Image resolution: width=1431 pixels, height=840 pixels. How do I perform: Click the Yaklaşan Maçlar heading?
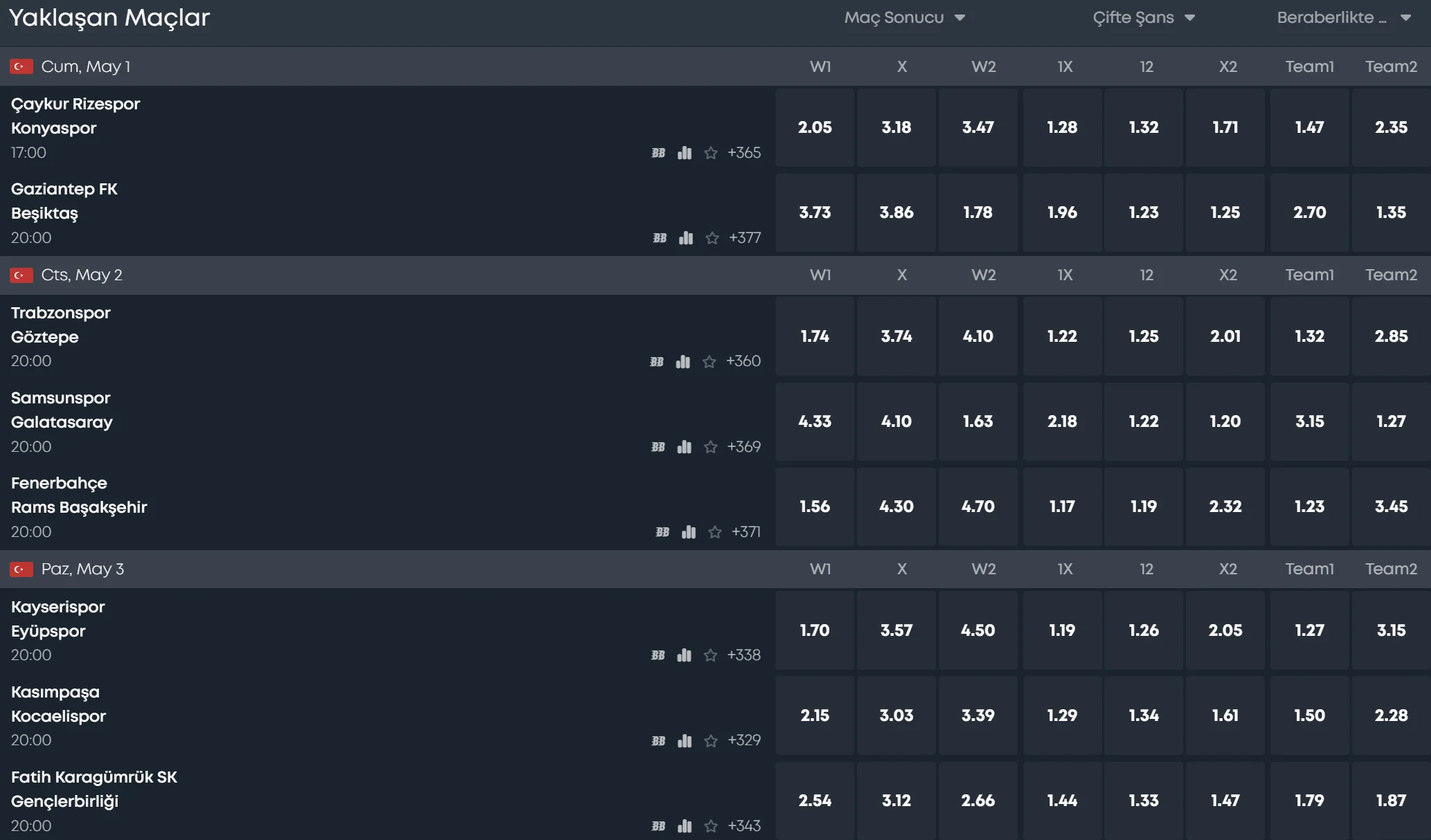coord(109,17)
